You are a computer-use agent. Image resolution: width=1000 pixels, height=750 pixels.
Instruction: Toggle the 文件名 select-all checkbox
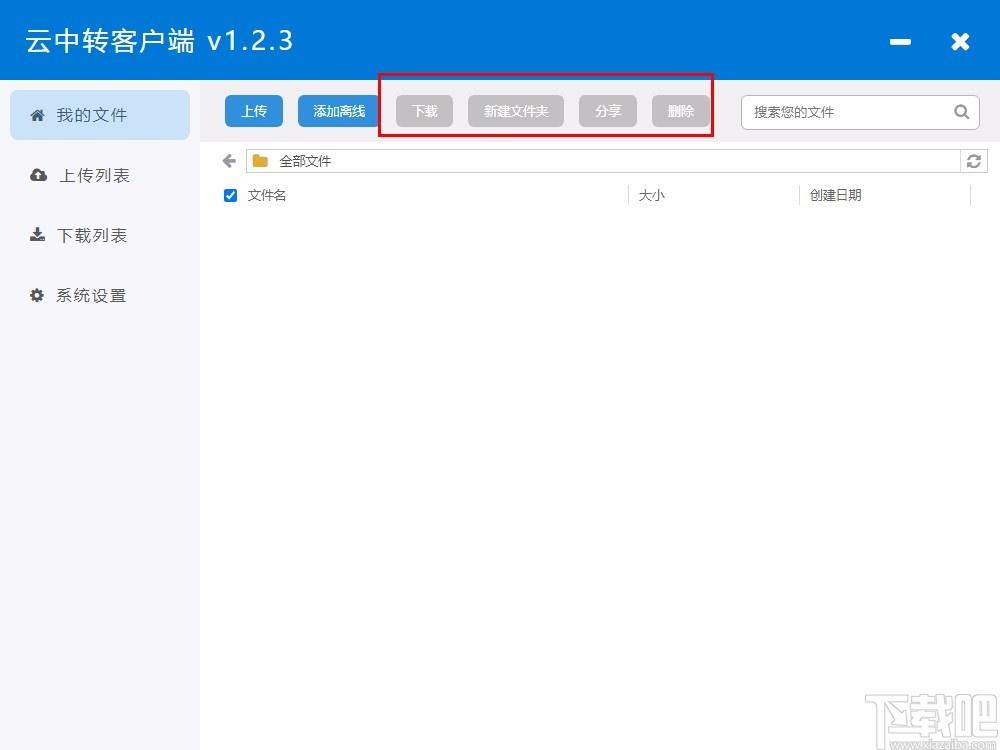[x=231, y=195]
